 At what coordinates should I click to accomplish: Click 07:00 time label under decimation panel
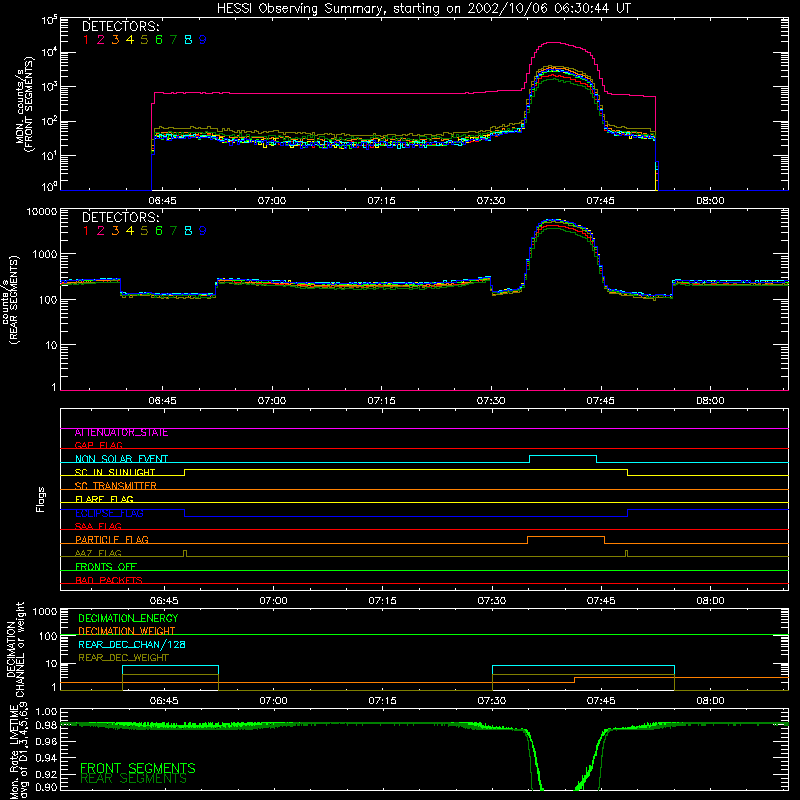click(x=273, y=701)
